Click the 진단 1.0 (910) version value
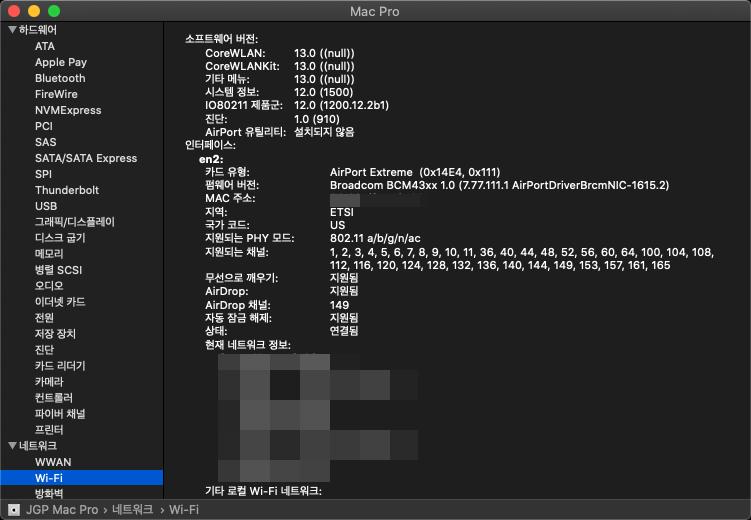This screenshot has width=751, height=520. [317, 119]
